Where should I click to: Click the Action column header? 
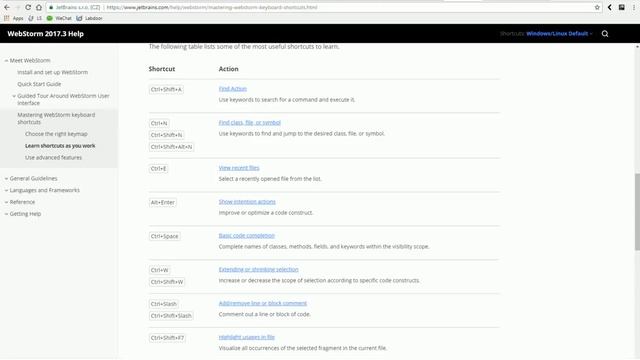[x=229, y=69]
